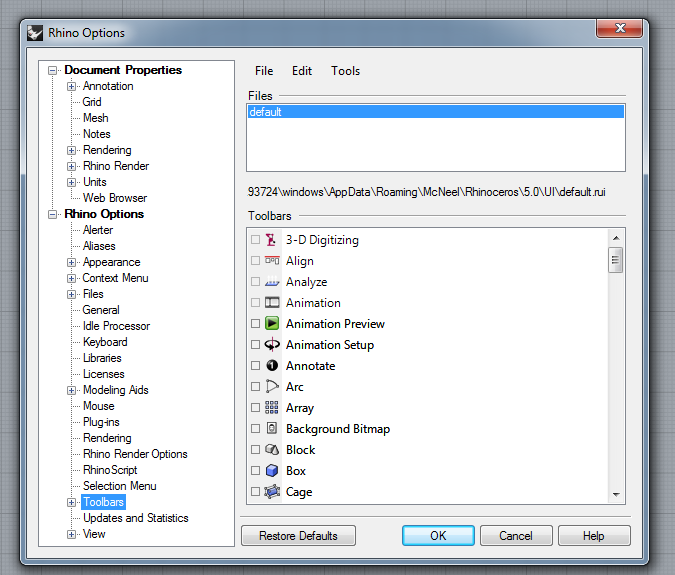This screenshot has width=675, height=575.
Task: Tick the Annotate toolbar checkbox
Action: coord(255,365)
